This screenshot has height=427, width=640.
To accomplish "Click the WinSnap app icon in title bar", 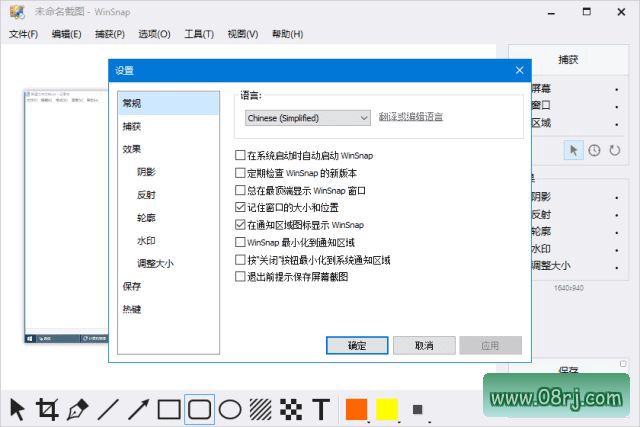I will pos(17,12).
